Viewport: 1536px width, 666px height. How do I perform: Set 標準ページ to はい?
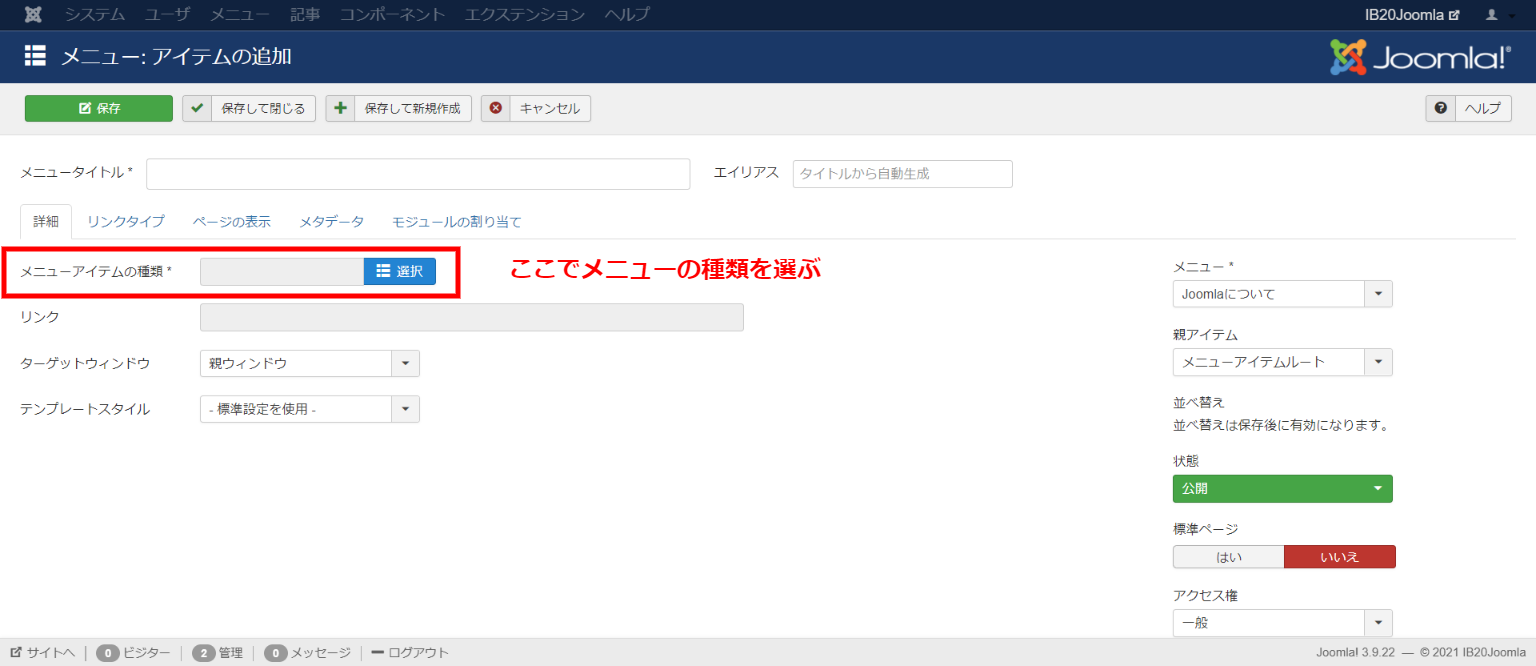point(1228,556)
